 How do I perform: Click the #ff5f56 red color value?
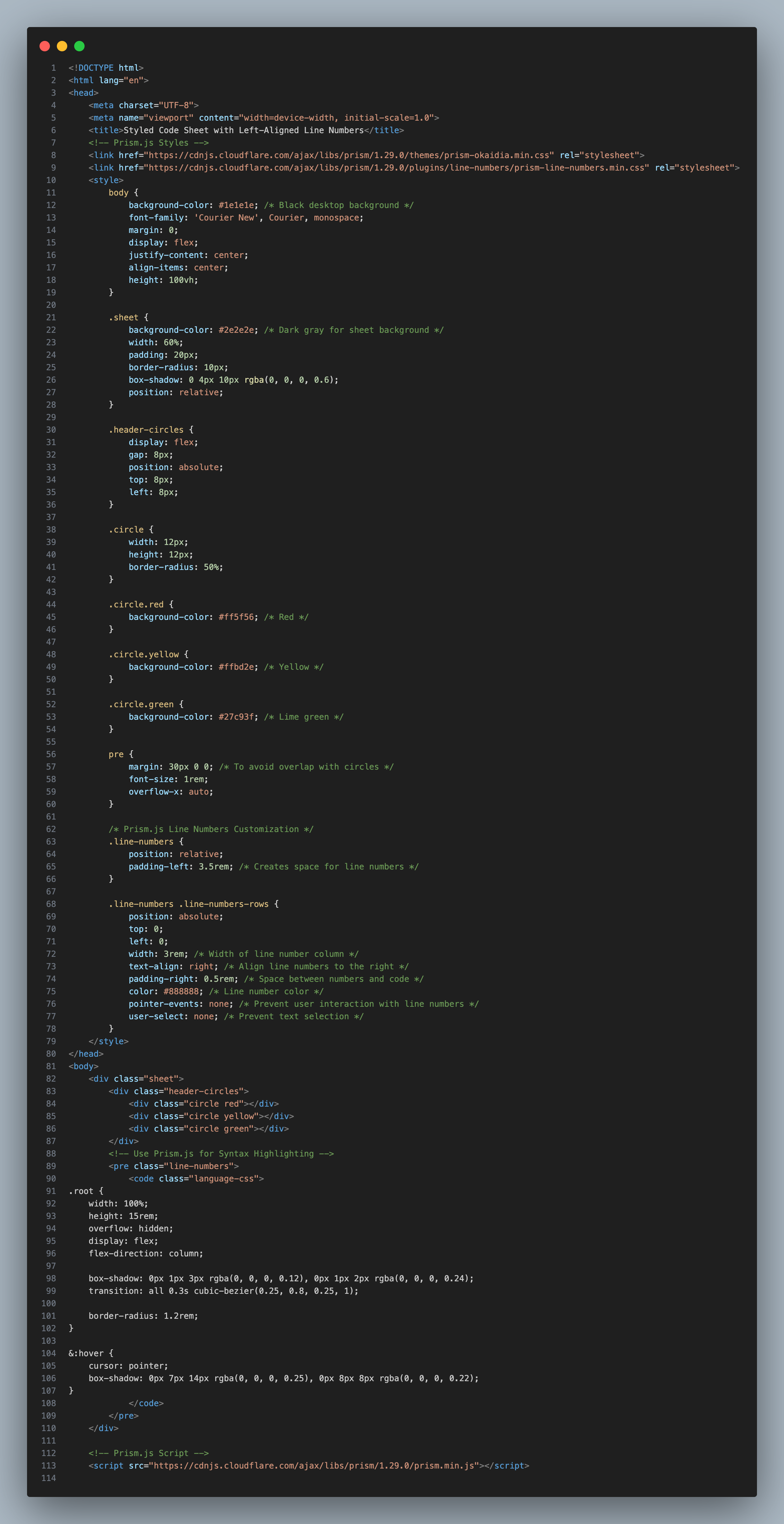pyautogui.click(x=236, y=617)
